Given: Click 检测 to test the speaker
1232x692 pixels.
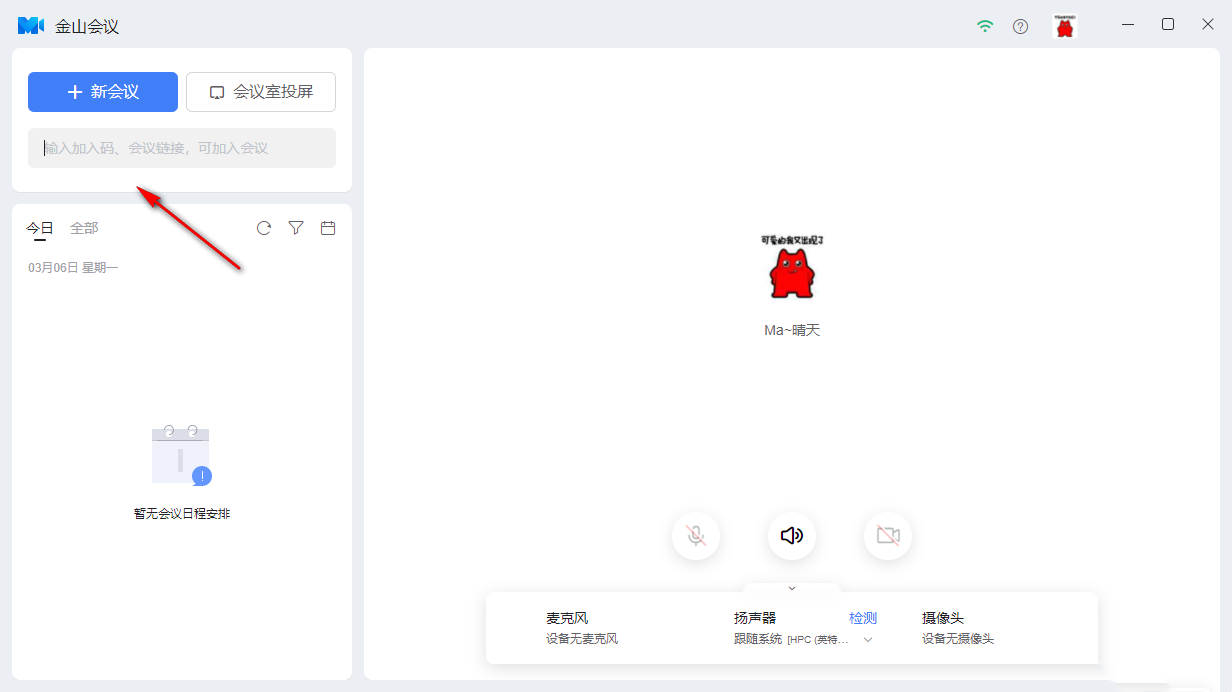Looking at the screenshot, I should pos(863,618).
